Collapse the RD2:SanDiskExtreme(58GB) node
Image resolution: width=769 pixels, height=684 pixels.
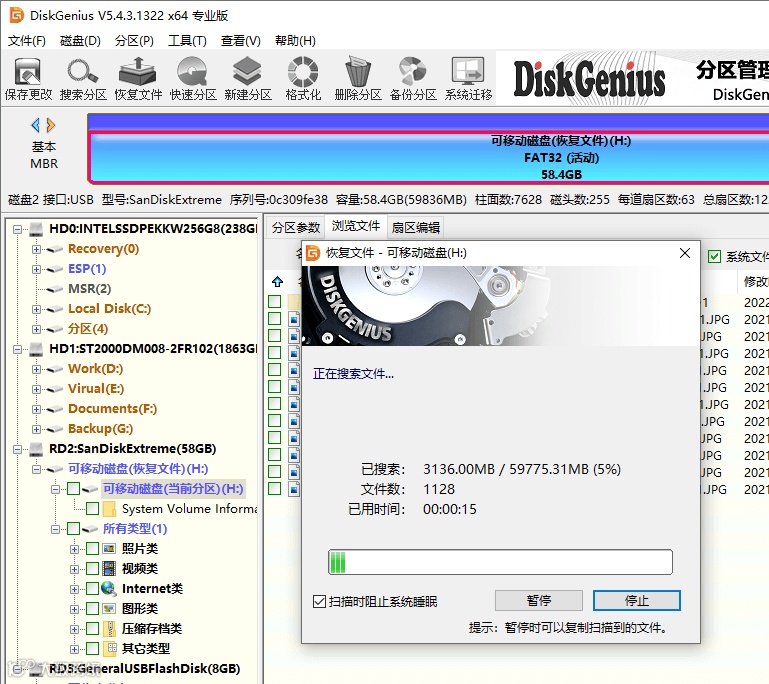(x=18, y=449)
